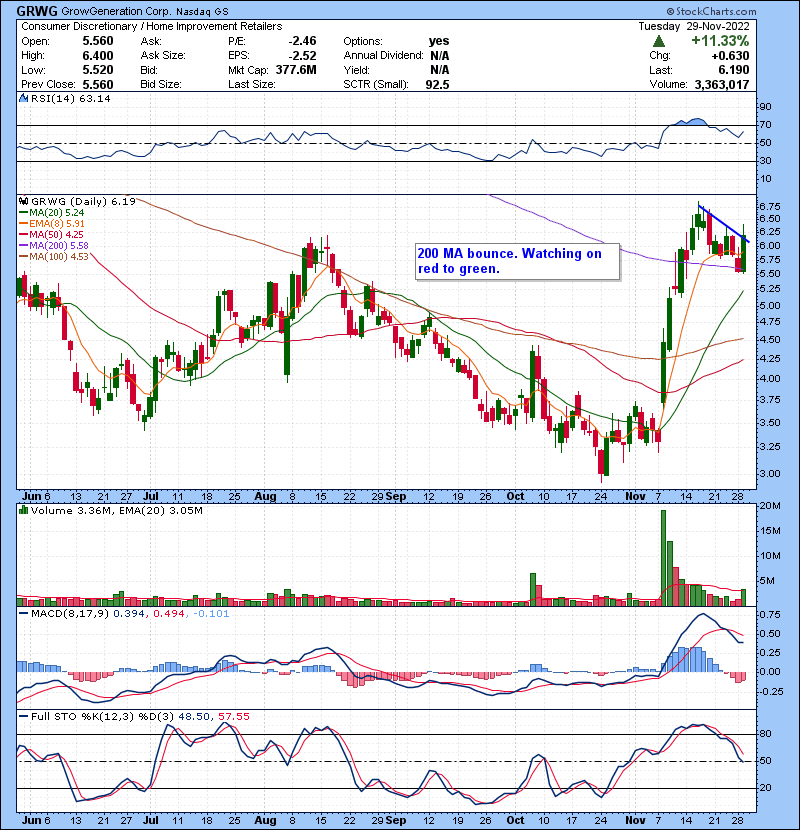800x830 pixels.
Task: Click the blue descending trendline near highs
Action: coord(723,223)
